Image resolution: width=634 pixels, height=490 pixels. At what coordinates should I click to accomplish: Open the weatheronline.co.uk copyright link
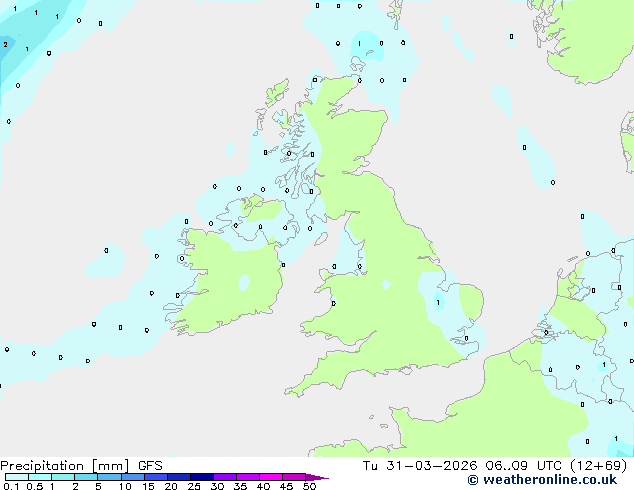click(x=542, y=480)
